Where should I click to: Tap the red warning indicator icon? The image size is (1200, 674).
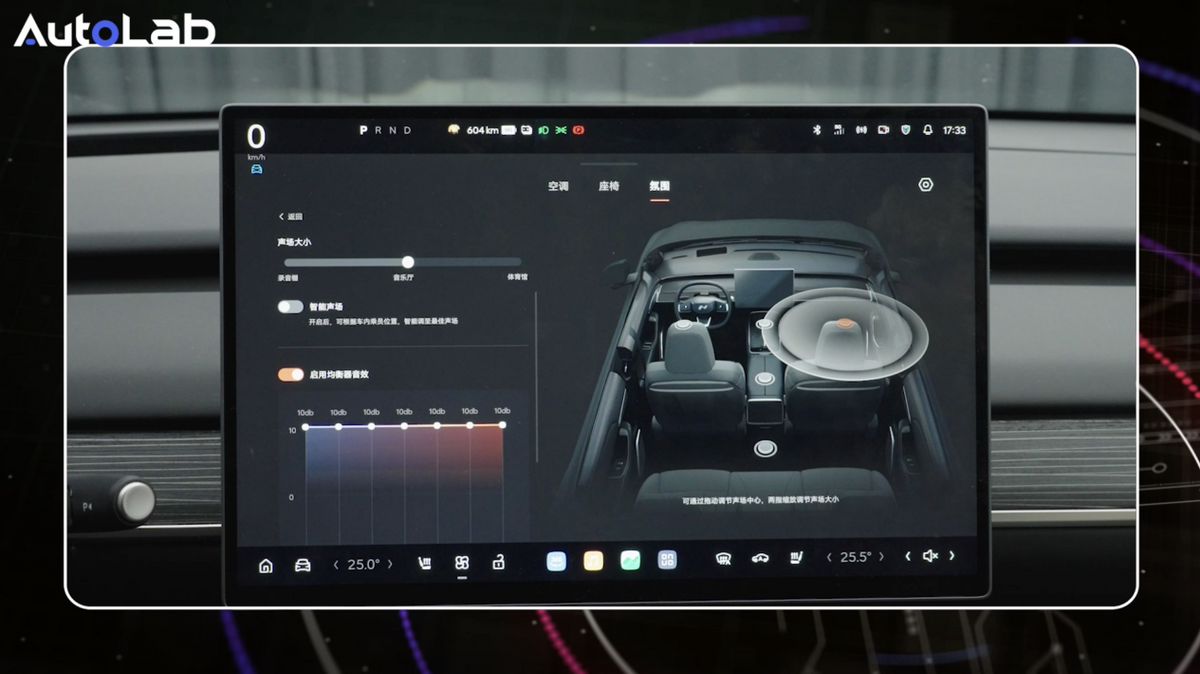point(578,130)
